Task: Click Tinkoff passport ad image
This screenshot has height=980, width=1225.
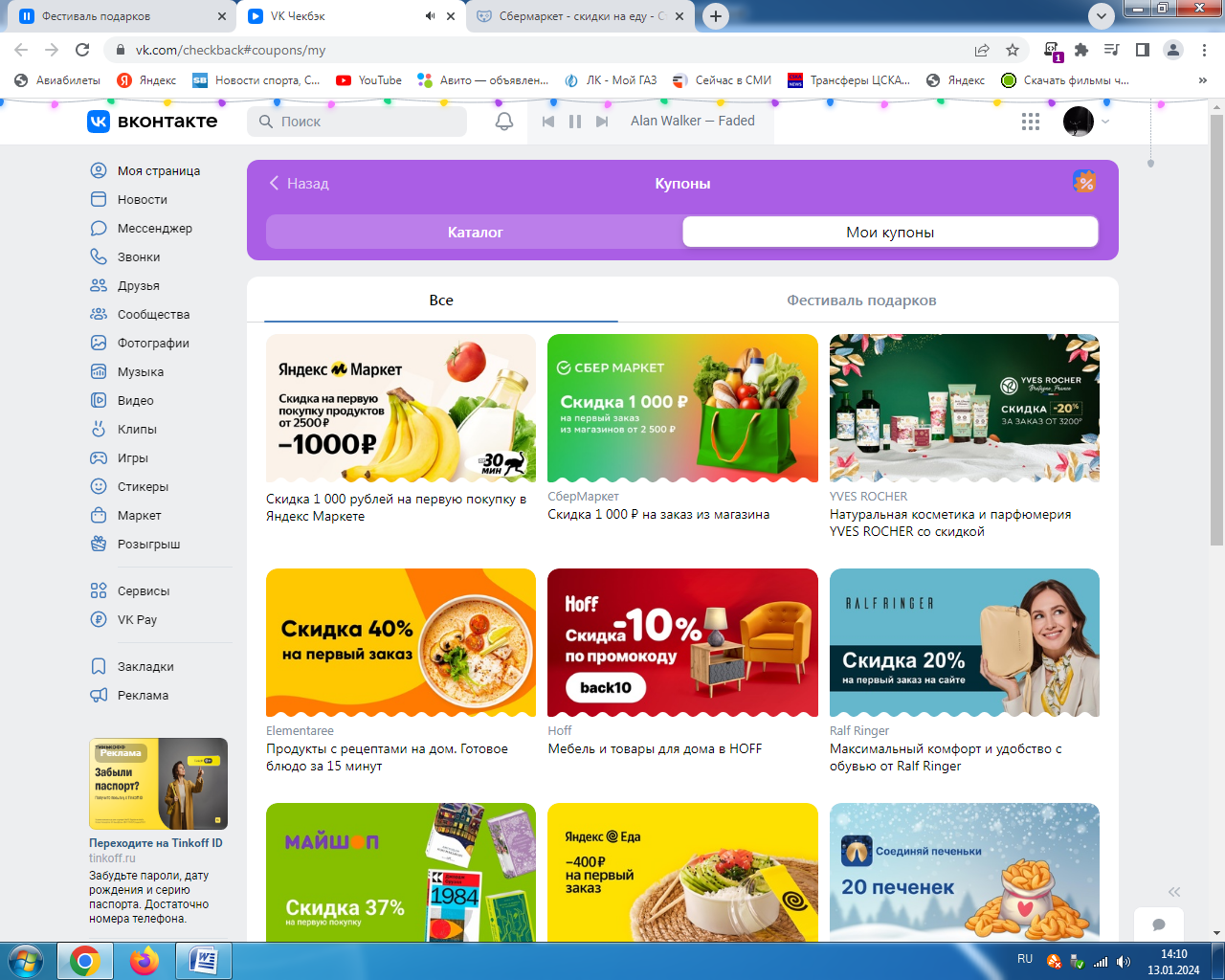Action: pyautogui.click(x=158, y=784)
